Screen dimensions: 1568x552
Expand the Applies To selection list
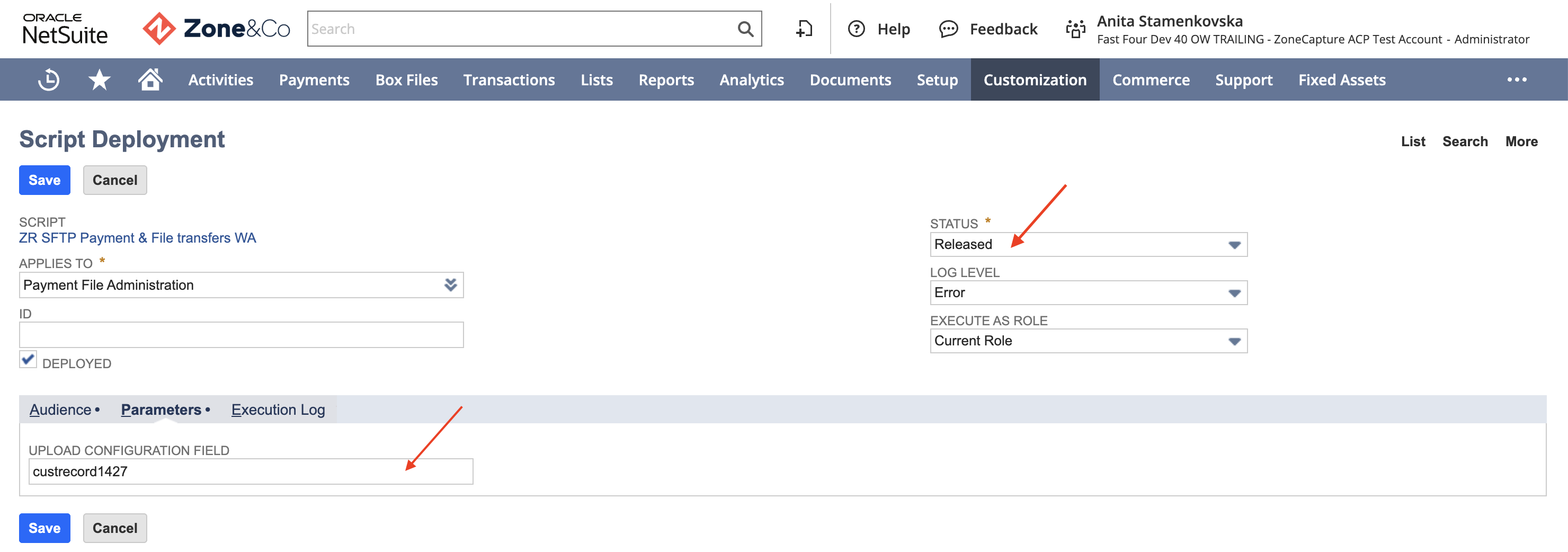point(450,285)
